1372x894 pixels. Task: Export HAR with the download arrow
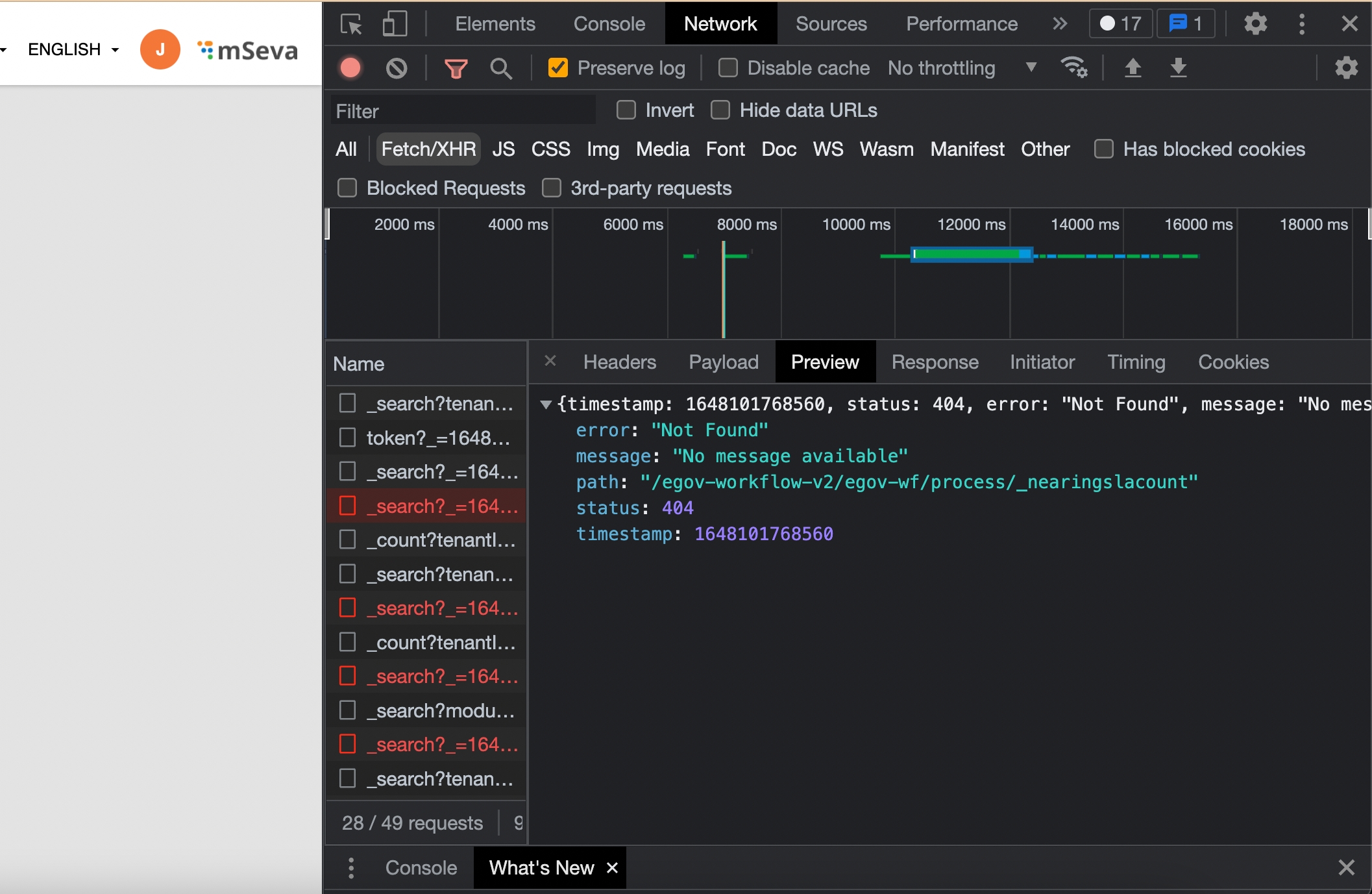(x=1178, y=68)
